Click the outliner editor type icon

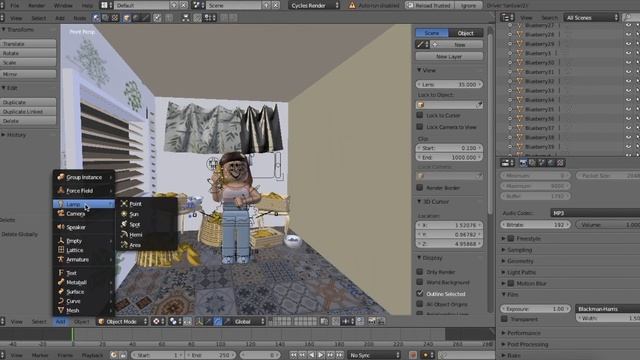(507, 18)
